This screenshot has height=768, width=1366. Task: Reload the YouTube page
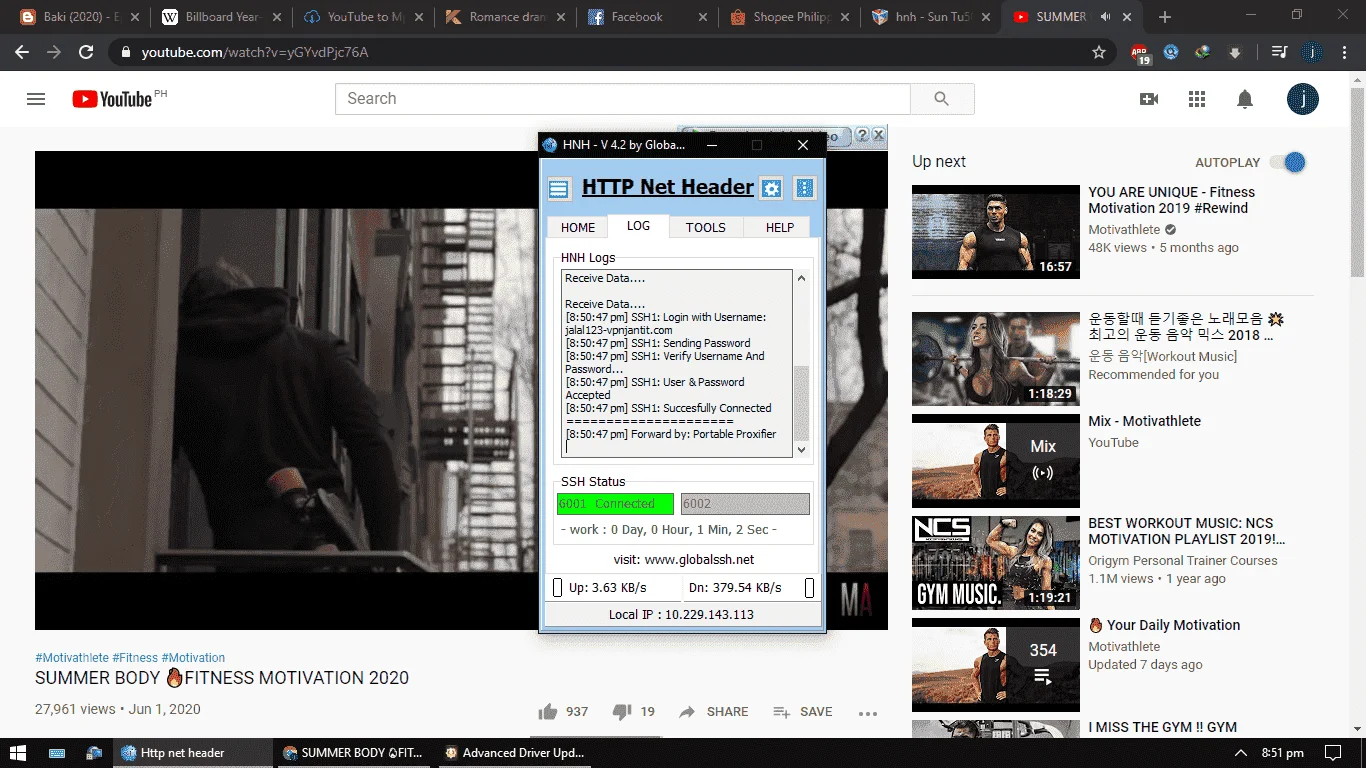tap(86, 52)
